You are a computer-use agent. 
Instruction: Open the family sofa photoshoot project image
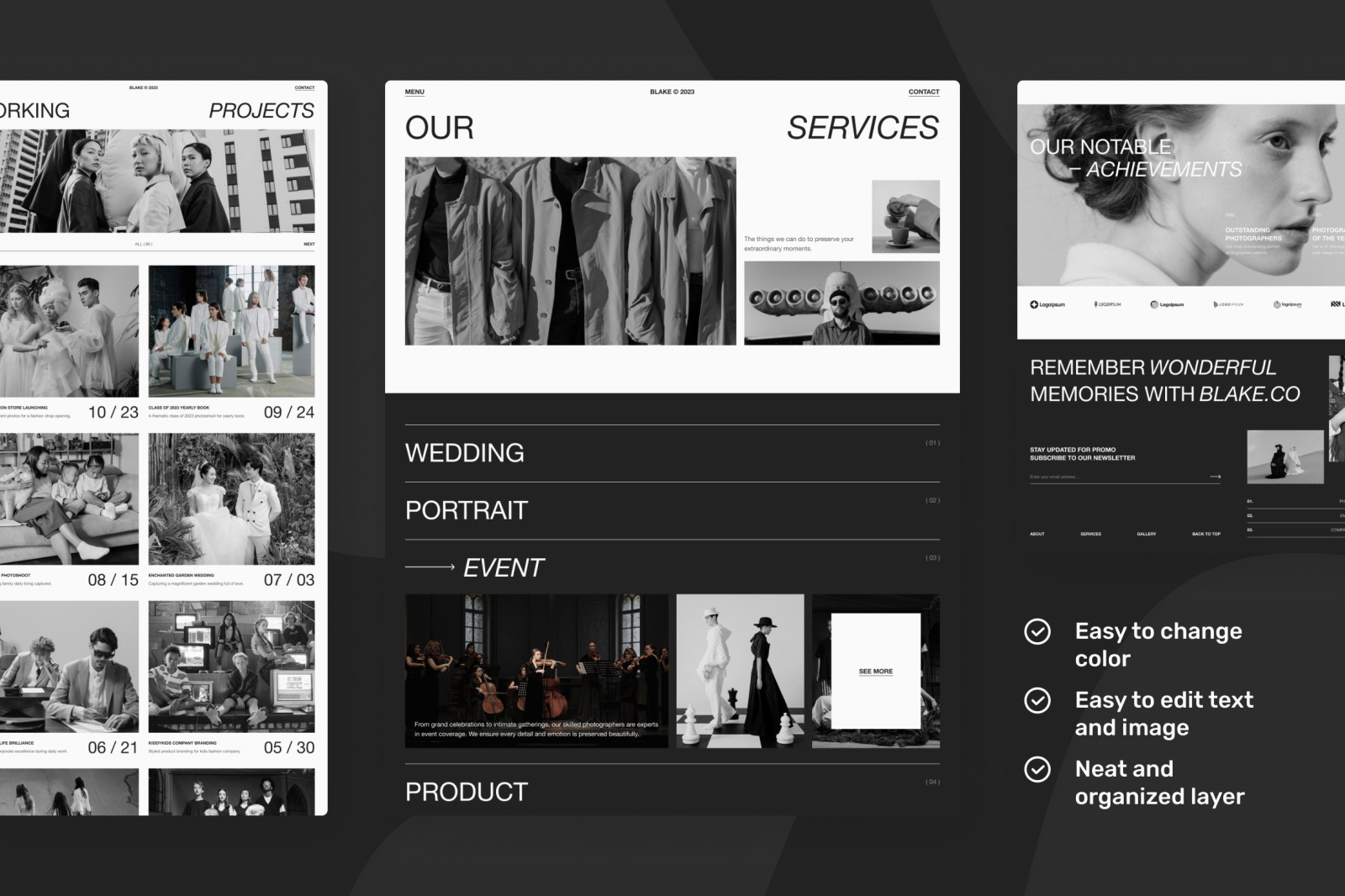tap(69, 499)
